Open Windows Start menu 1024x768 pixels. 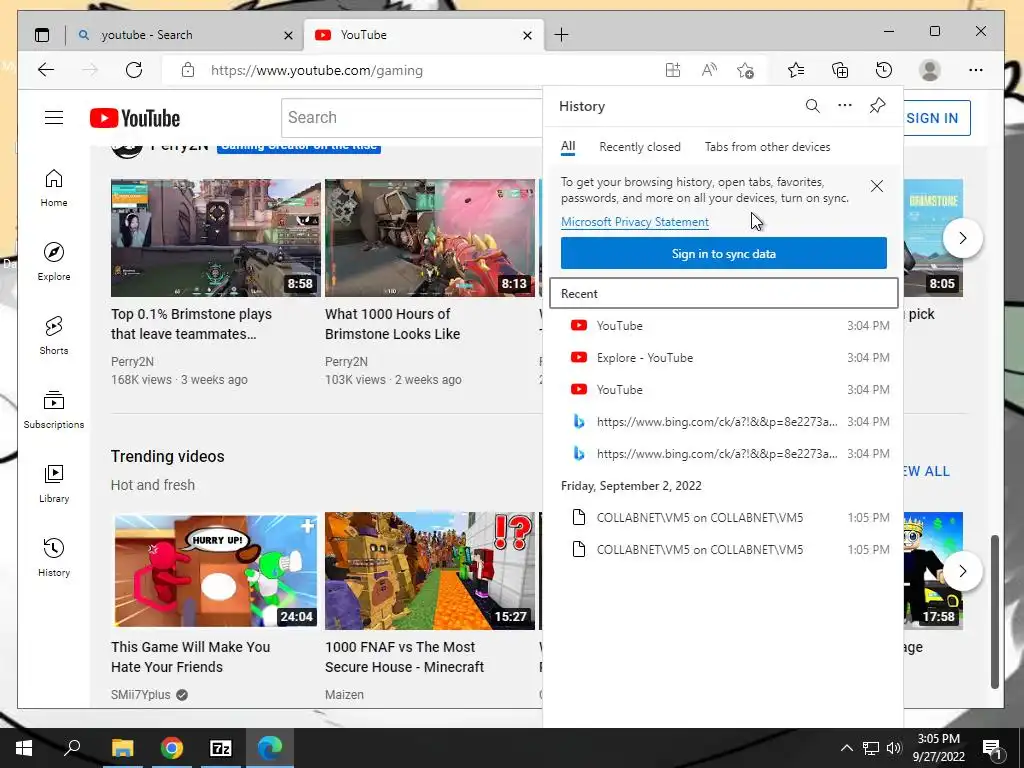point(24,748)
